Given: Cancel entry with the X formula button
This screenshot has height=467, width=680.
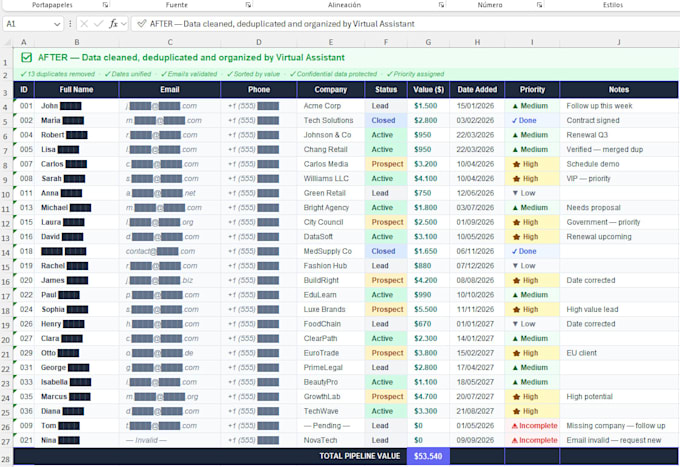Looking at the screenshot, I should pyautogui.click(x=84, y=24).
